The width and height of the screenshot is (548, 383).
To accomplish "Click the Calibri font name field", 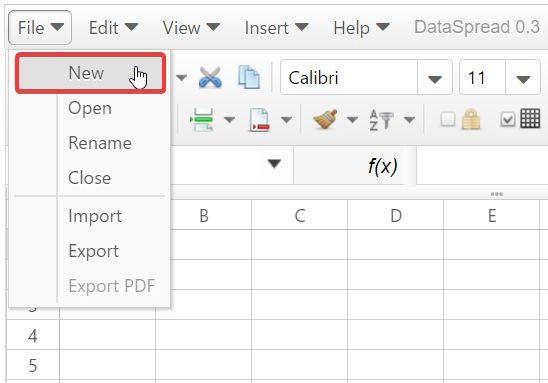I will click(349, 78).
